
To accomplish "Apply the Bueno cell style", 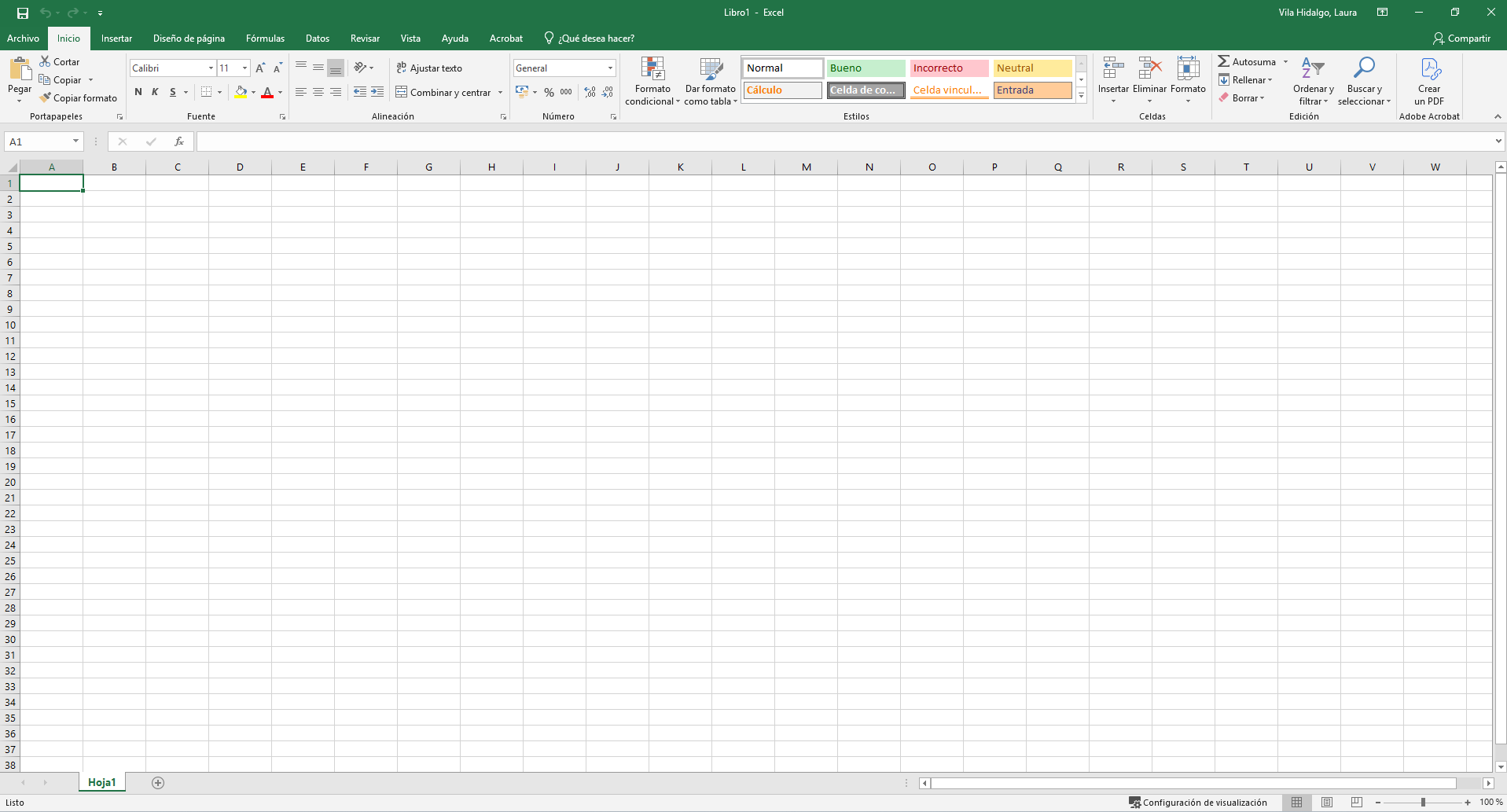I will [866, 68].
